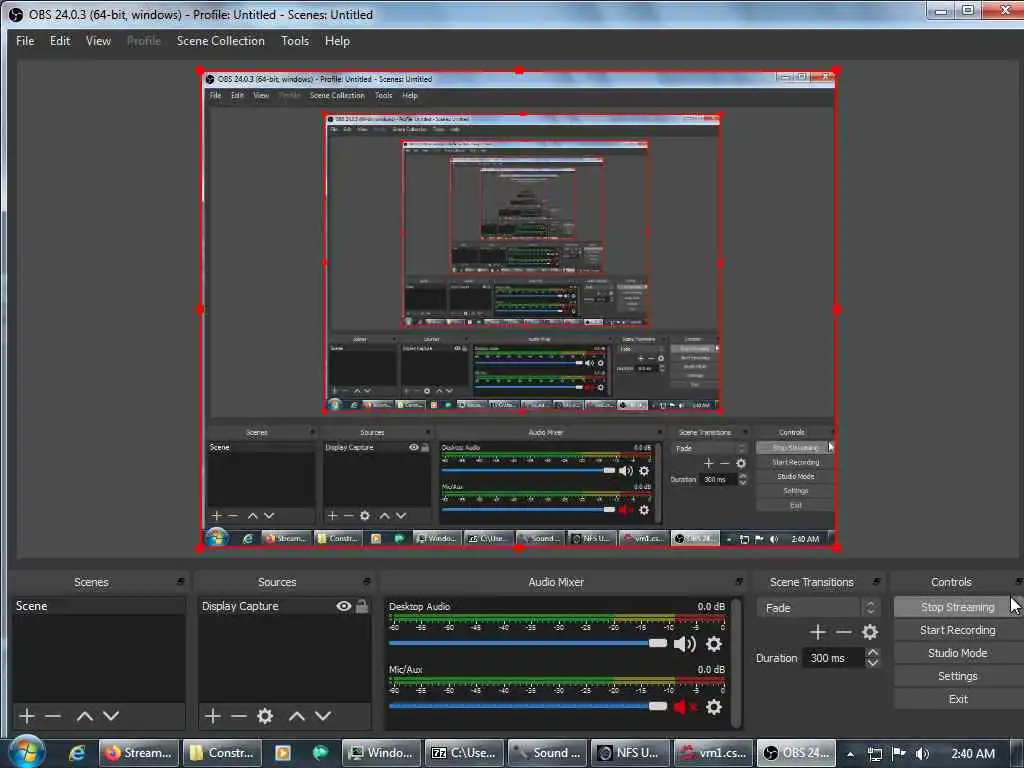This screenshot has height=768, width=1024.
Task: Open the Help menu
Action: click(337, 40)
